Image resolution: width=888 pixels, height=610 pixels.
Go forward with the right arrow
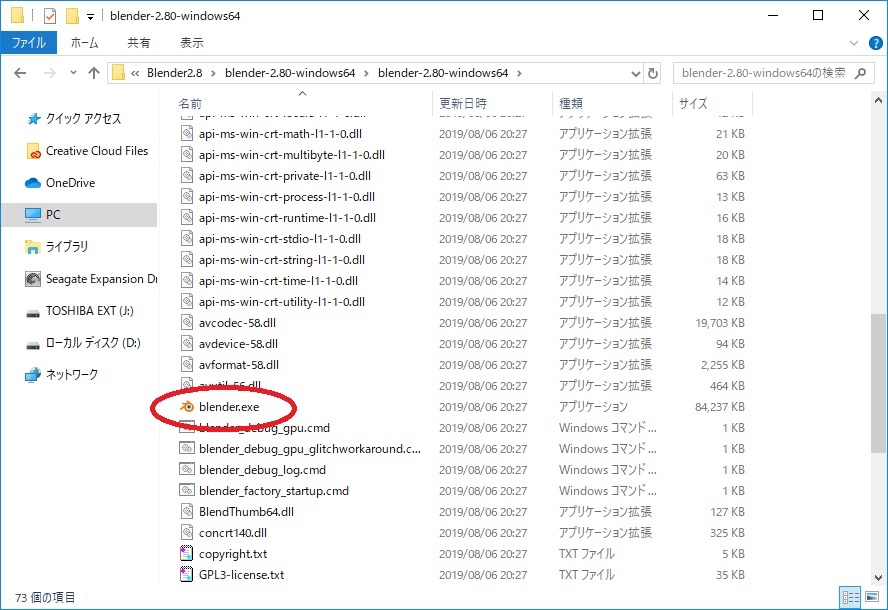click(x=50, y=73)
